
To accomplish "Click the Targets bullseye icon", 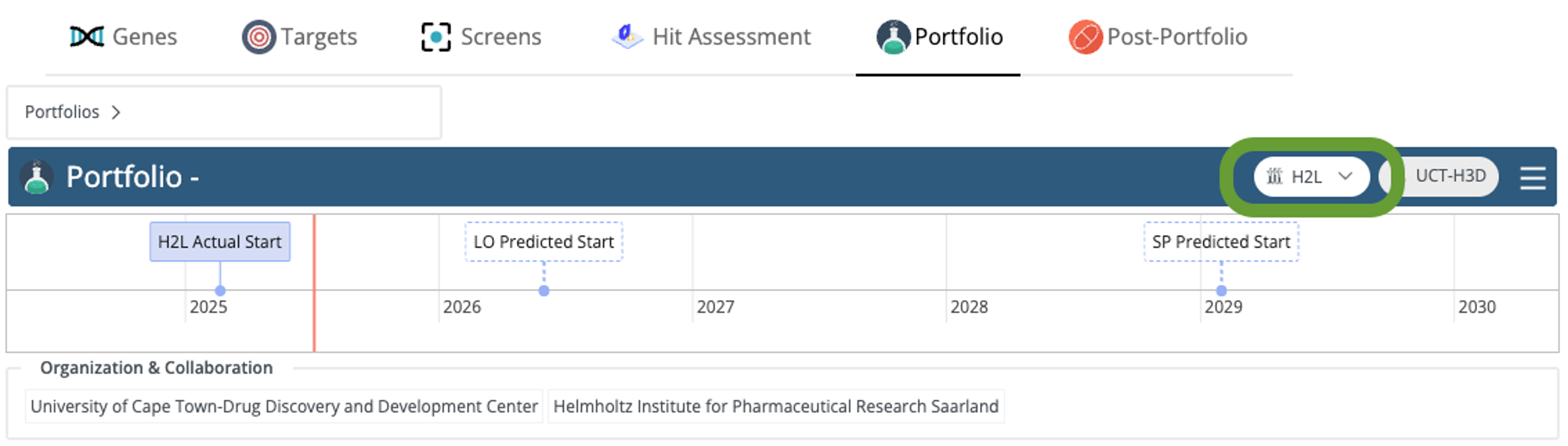I will pos(259,37).
